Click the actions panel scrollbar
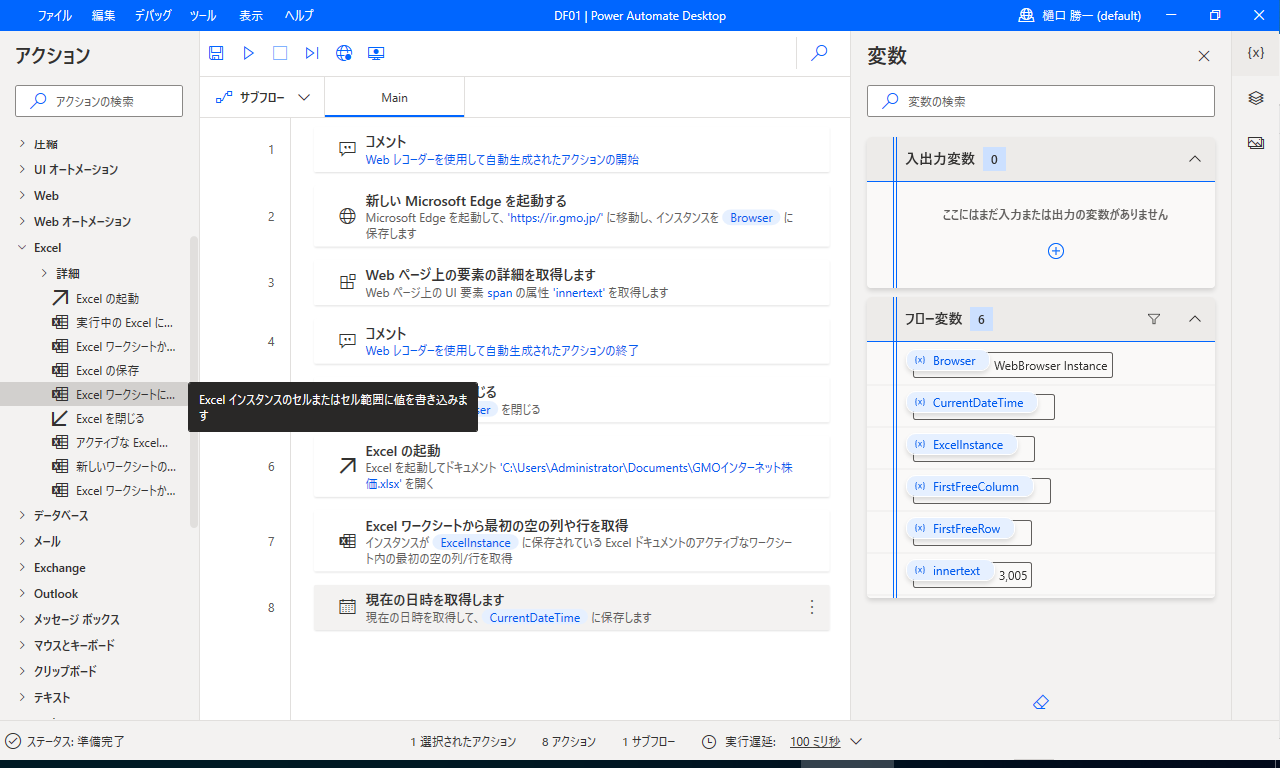 click(x=194, y=380)
